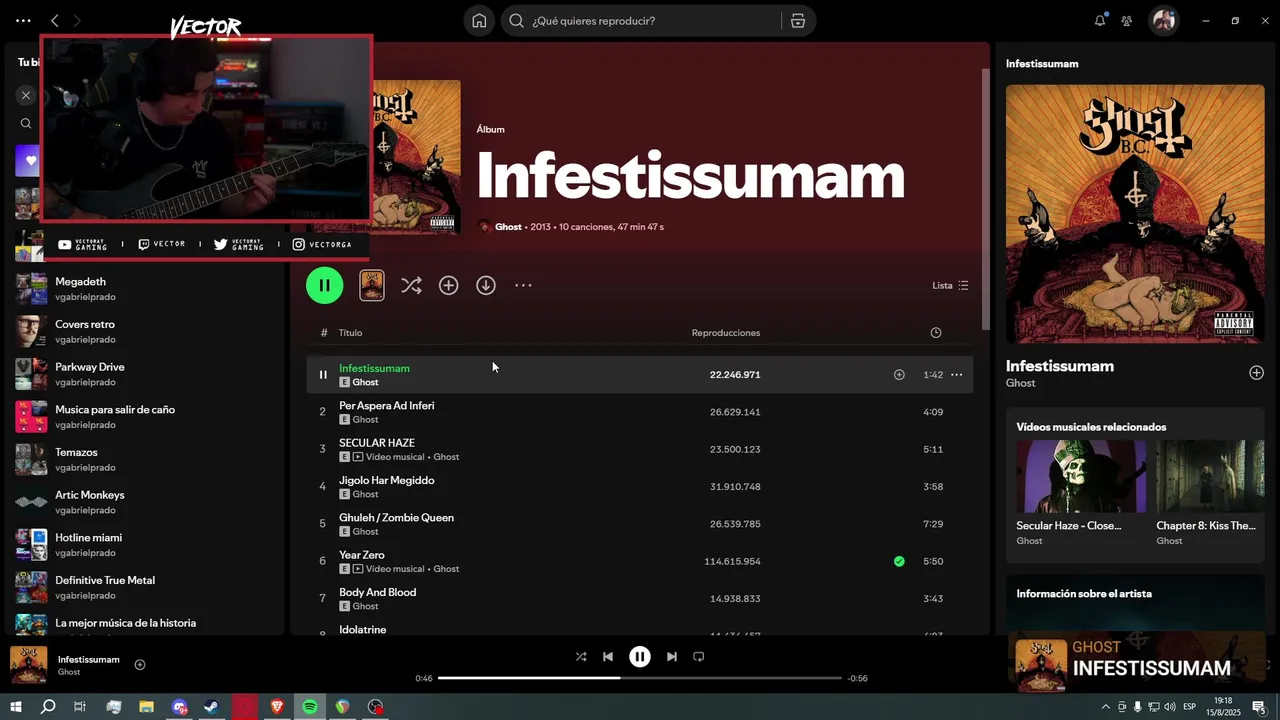Viewport: 1280px width, 720px height.
Task: Click remaining time -0:56 to toggle display
Action: click(857, 678)
